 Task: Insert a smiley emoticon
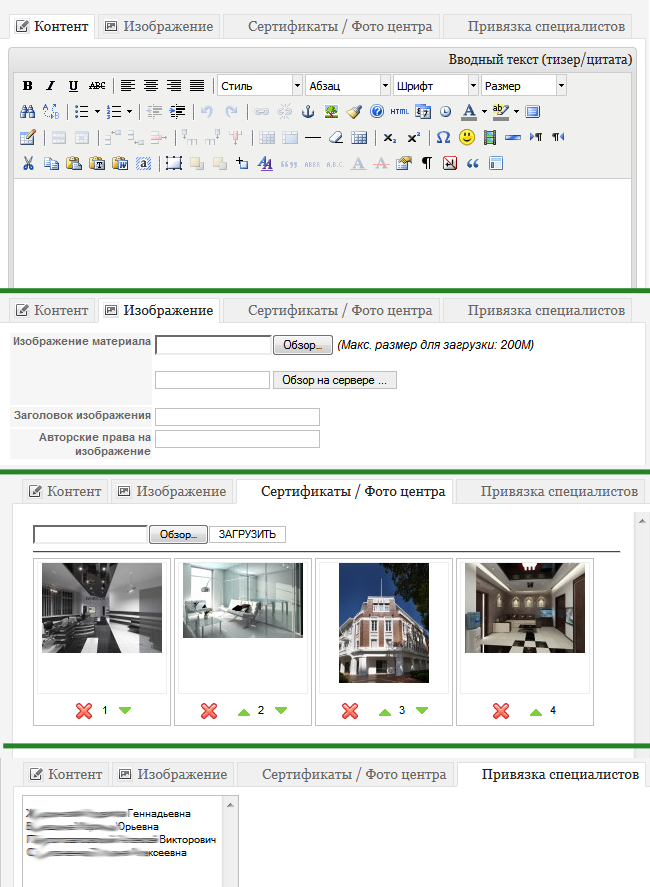coord(467,137)
